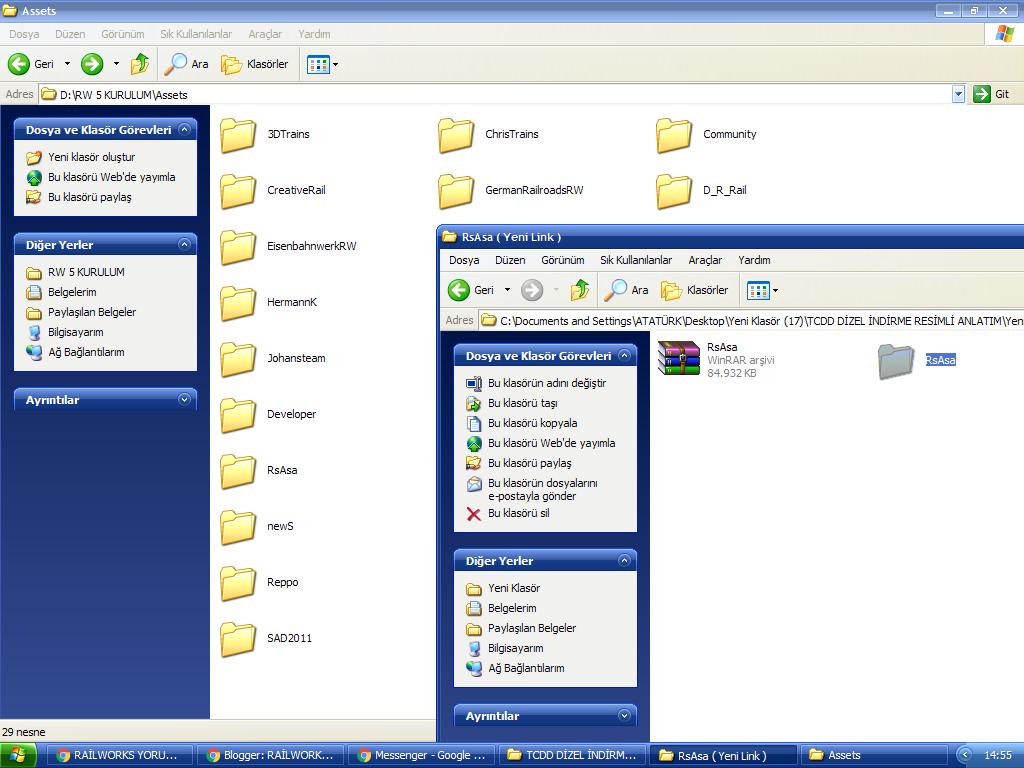
Task: Collapse Diğer Yerler panel in Assets window
Action: pos(184,245)
